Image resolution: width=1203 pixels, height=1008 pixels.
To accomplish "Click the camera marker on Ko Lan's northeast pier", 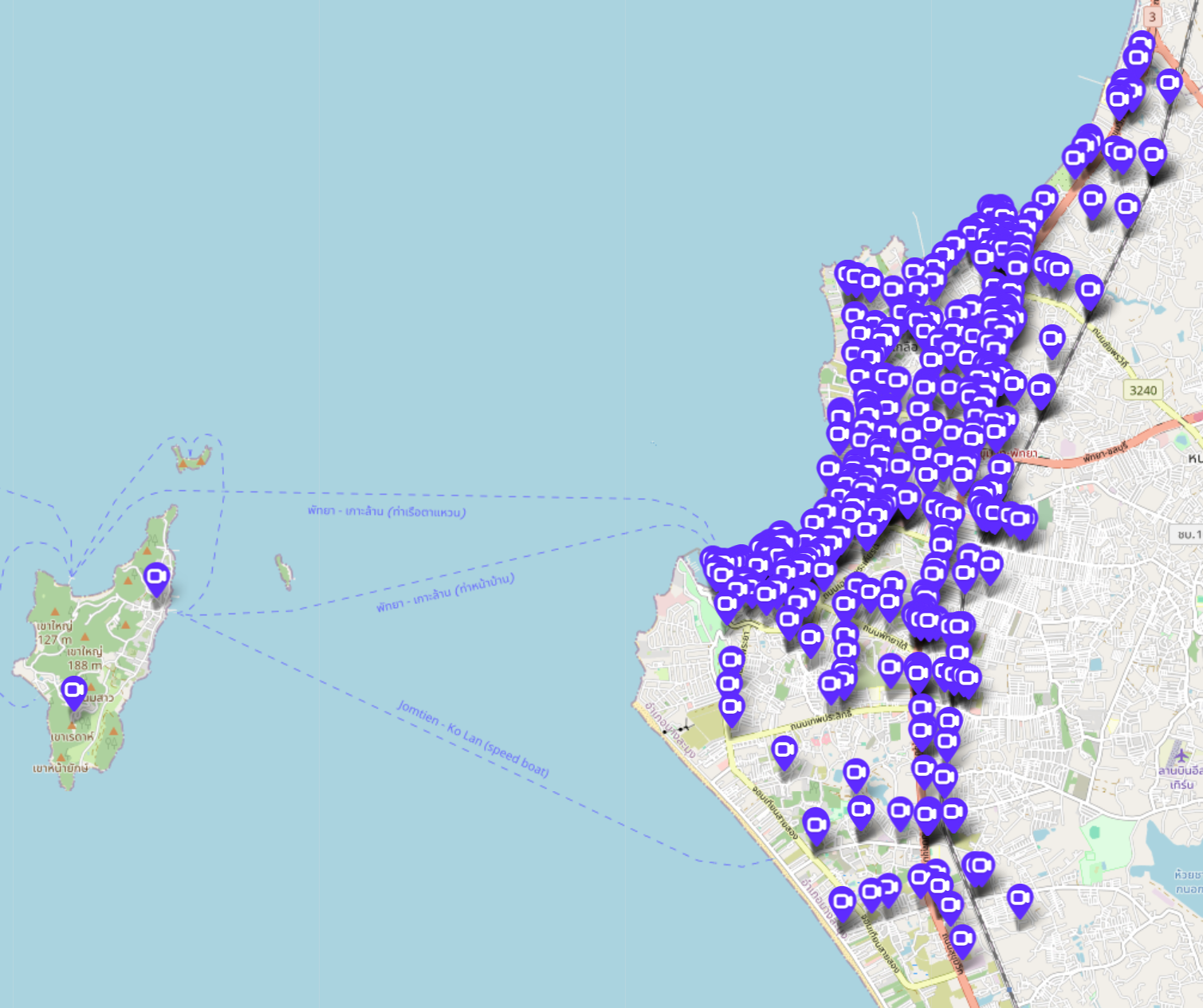I will click(156, 577).
